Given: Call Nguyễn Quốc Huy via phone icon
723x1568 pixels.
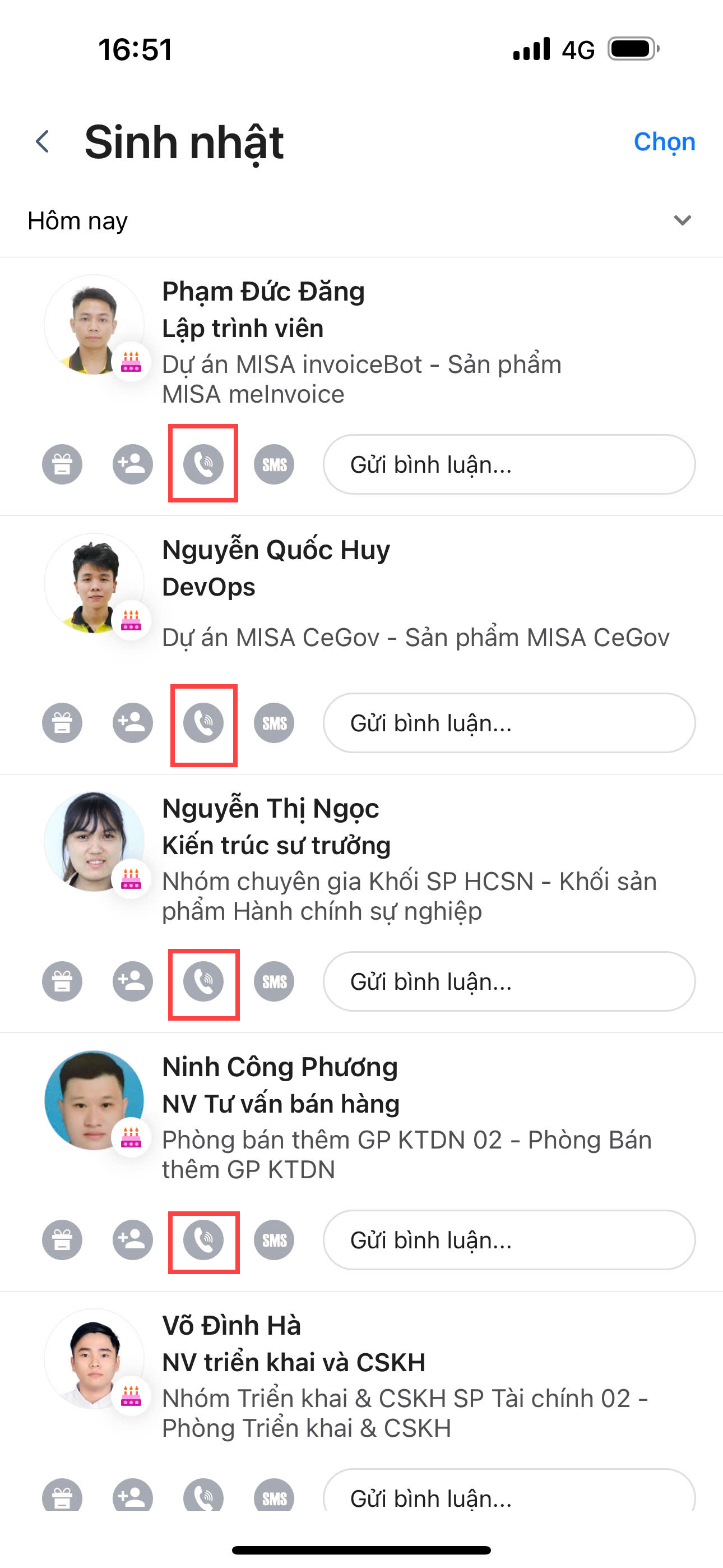Looking at the screenshot, I should [x=203, y=723].
